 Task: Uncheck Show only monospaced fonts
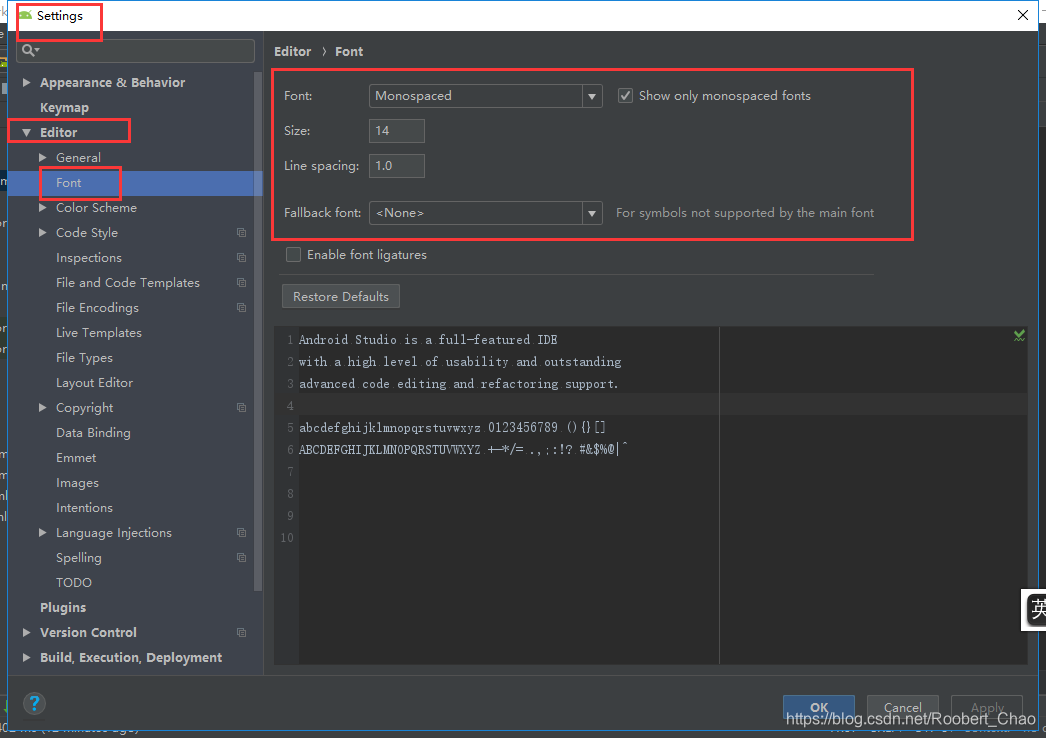625,95
